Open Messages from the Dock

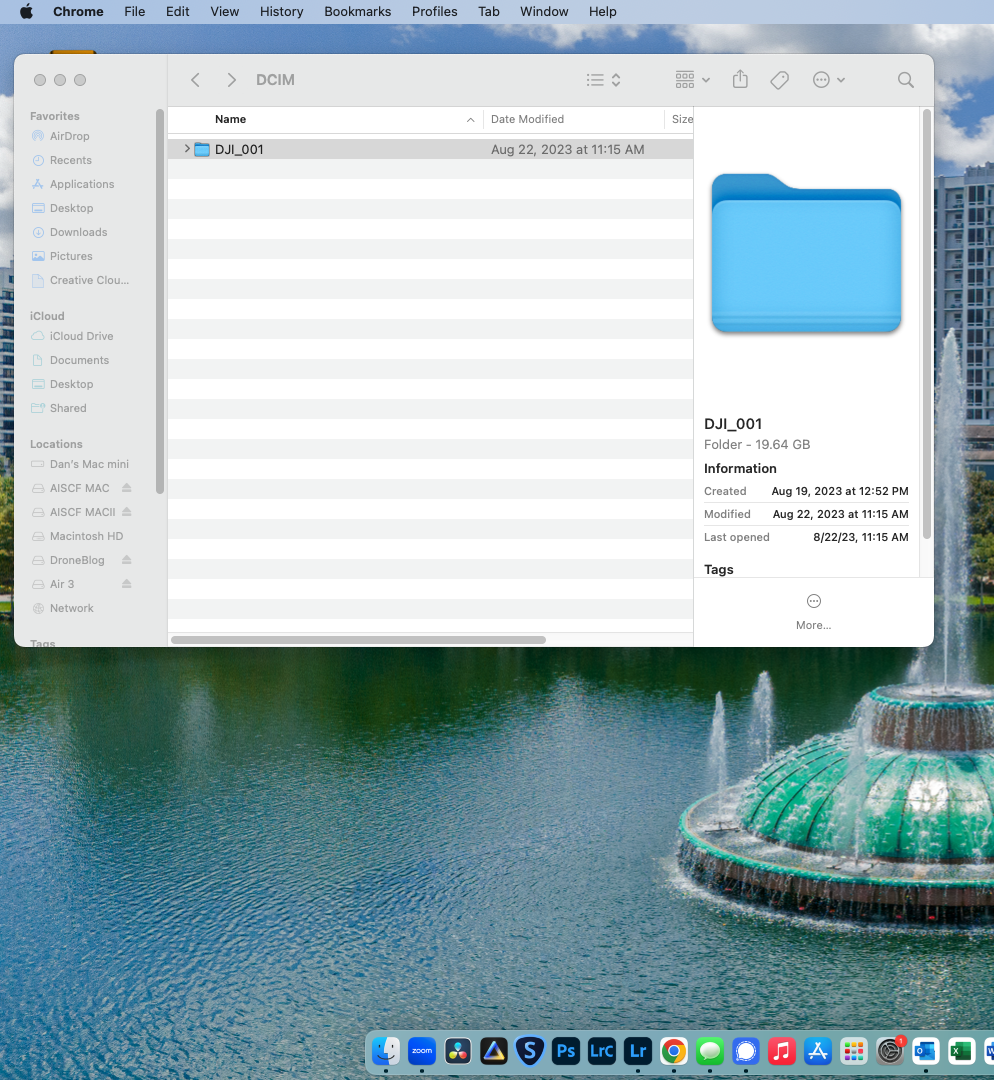(x=710, y=1051)
